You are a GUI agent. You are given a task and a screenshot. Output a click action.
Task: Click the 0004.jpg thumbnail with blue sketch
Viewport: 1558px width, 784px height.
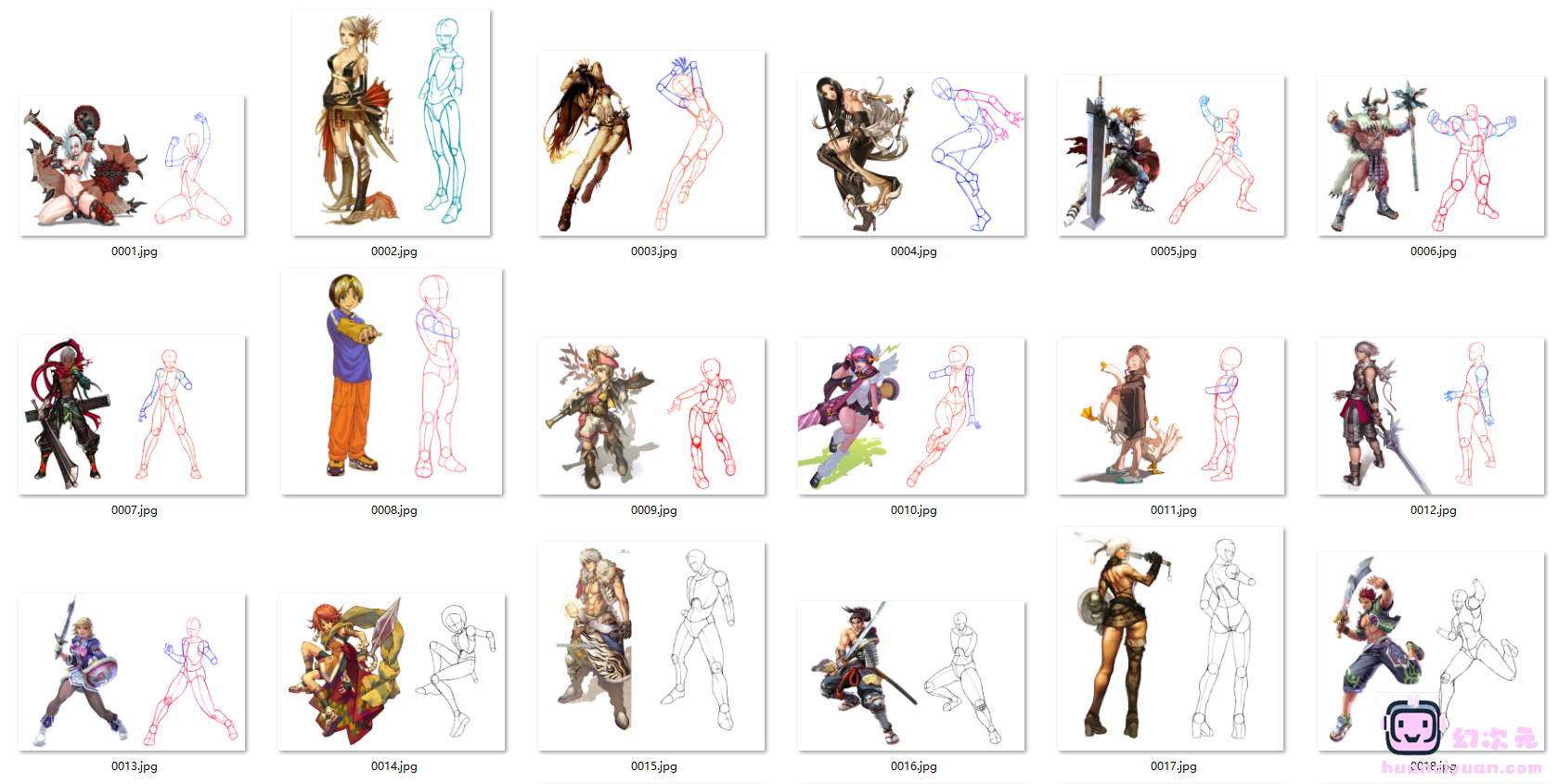coord(911,154)
